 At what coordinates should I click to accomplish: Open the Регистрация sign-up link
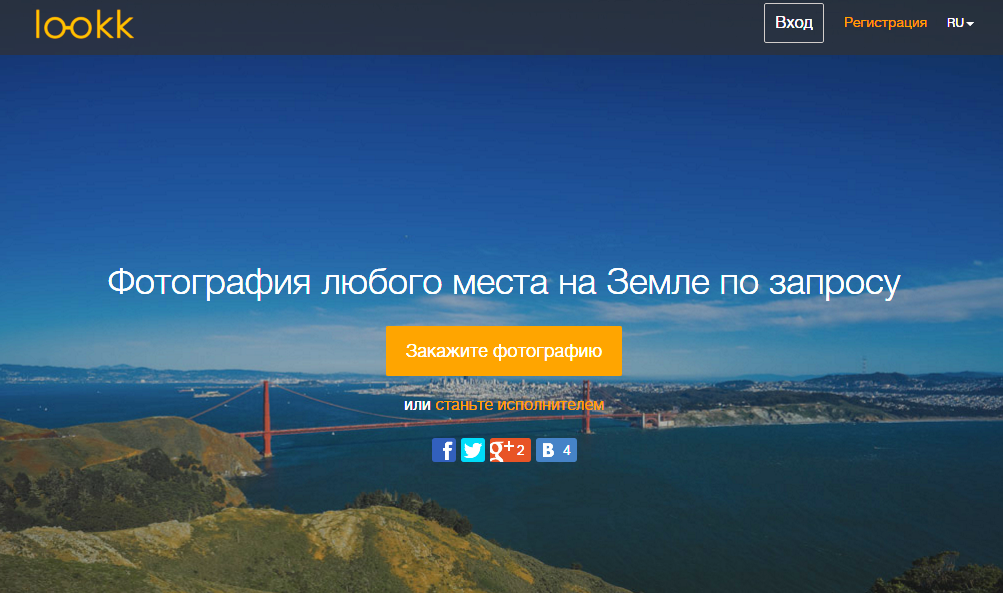pyautogui.click(x=885, y=23)
